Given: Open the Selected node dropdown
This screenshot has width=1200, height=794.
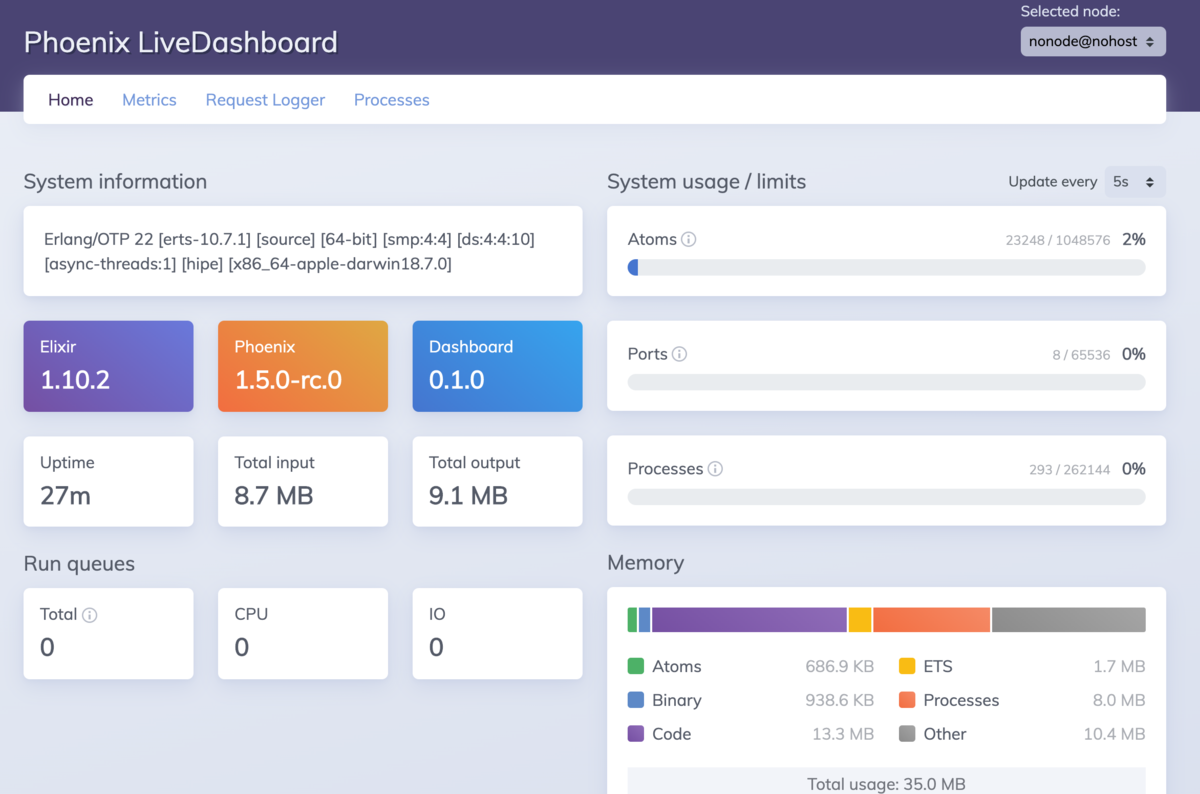Looking at the screenshot, I should pos(1093,41).
